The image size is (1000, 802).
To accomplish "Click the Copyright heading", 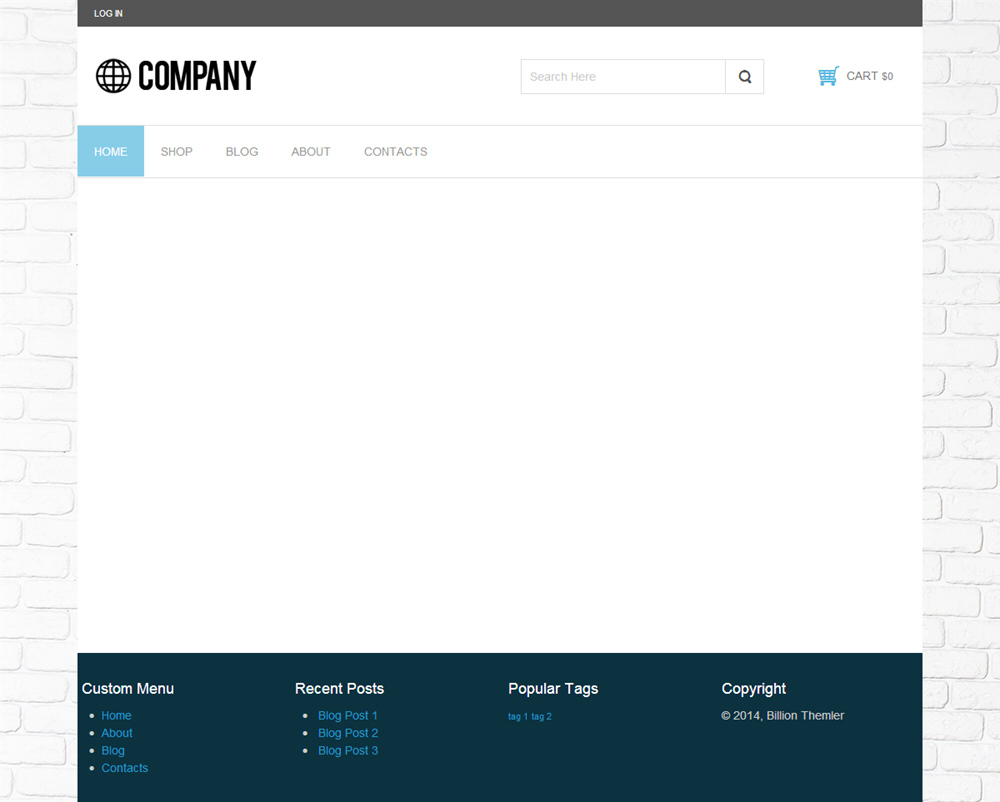I will click(754, 689).
